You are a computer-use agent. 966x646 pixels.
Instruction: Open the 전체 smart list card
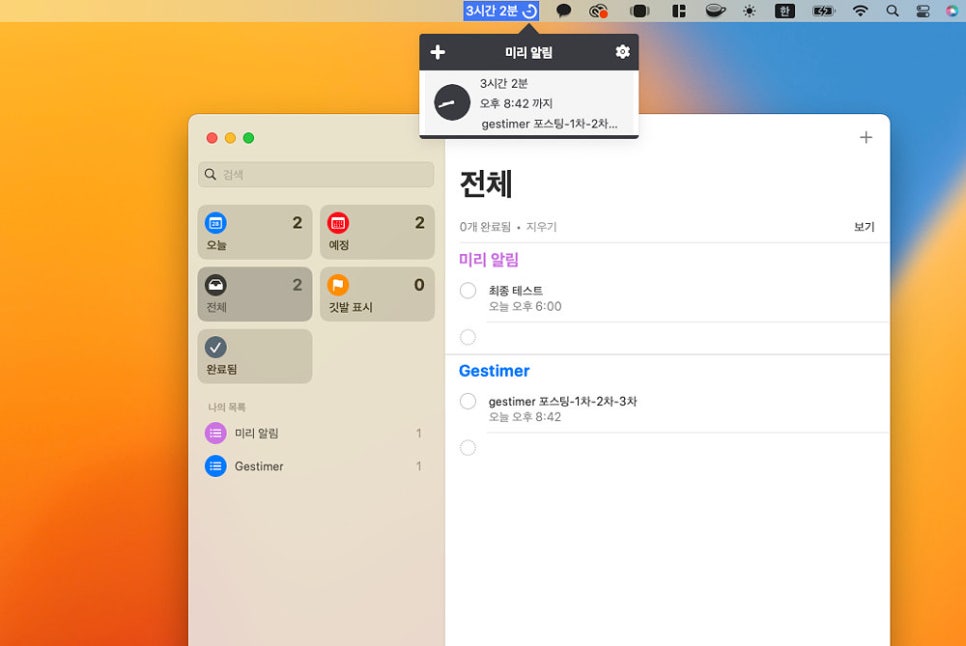(254, 294)
